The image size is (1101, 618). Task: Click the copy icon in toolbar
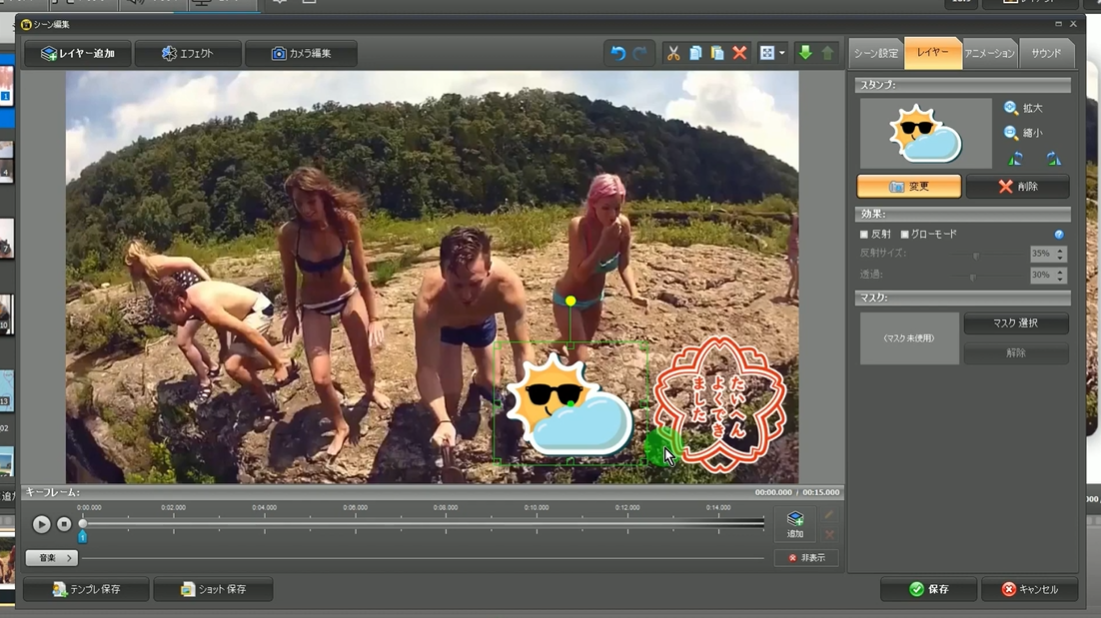pos(695,53)
